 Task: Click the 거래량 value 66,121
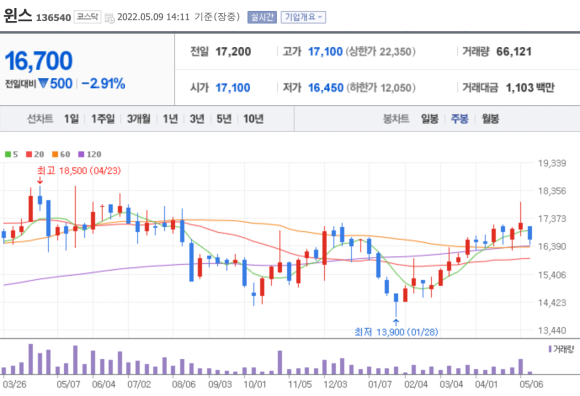click(514, 52)
